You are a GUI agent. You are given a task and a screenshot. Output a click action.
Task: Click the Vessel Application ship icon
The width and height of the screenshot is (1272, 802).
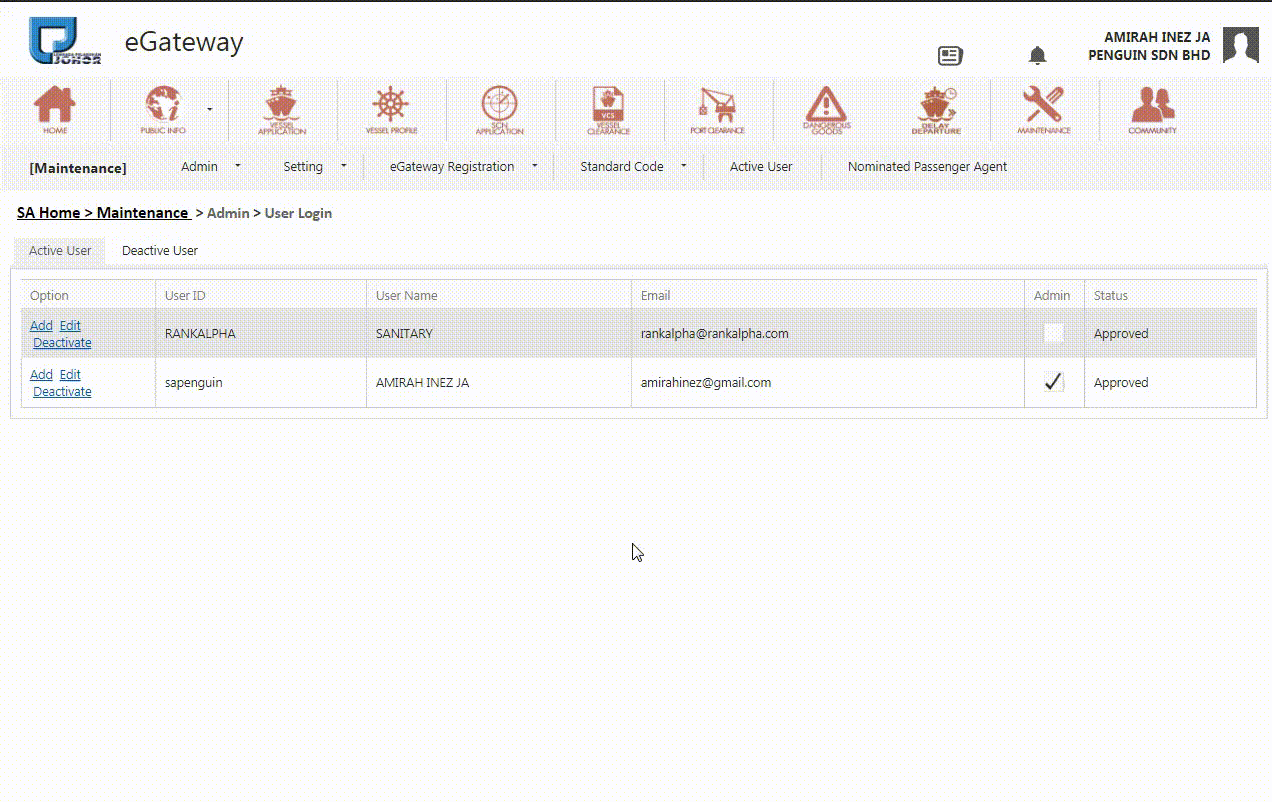tap(281, 109)
